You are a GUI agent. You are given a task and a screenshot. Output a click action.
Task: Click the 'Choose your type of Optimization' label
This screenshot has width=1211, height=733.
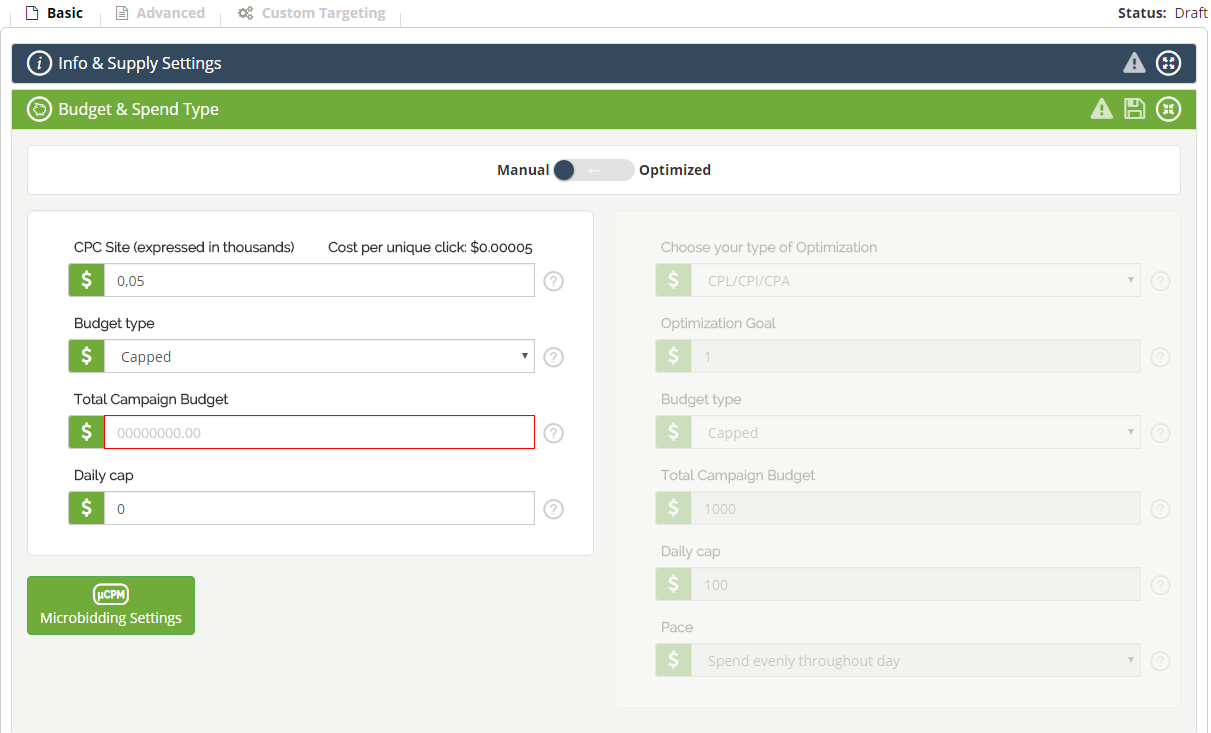coord(769,247)
